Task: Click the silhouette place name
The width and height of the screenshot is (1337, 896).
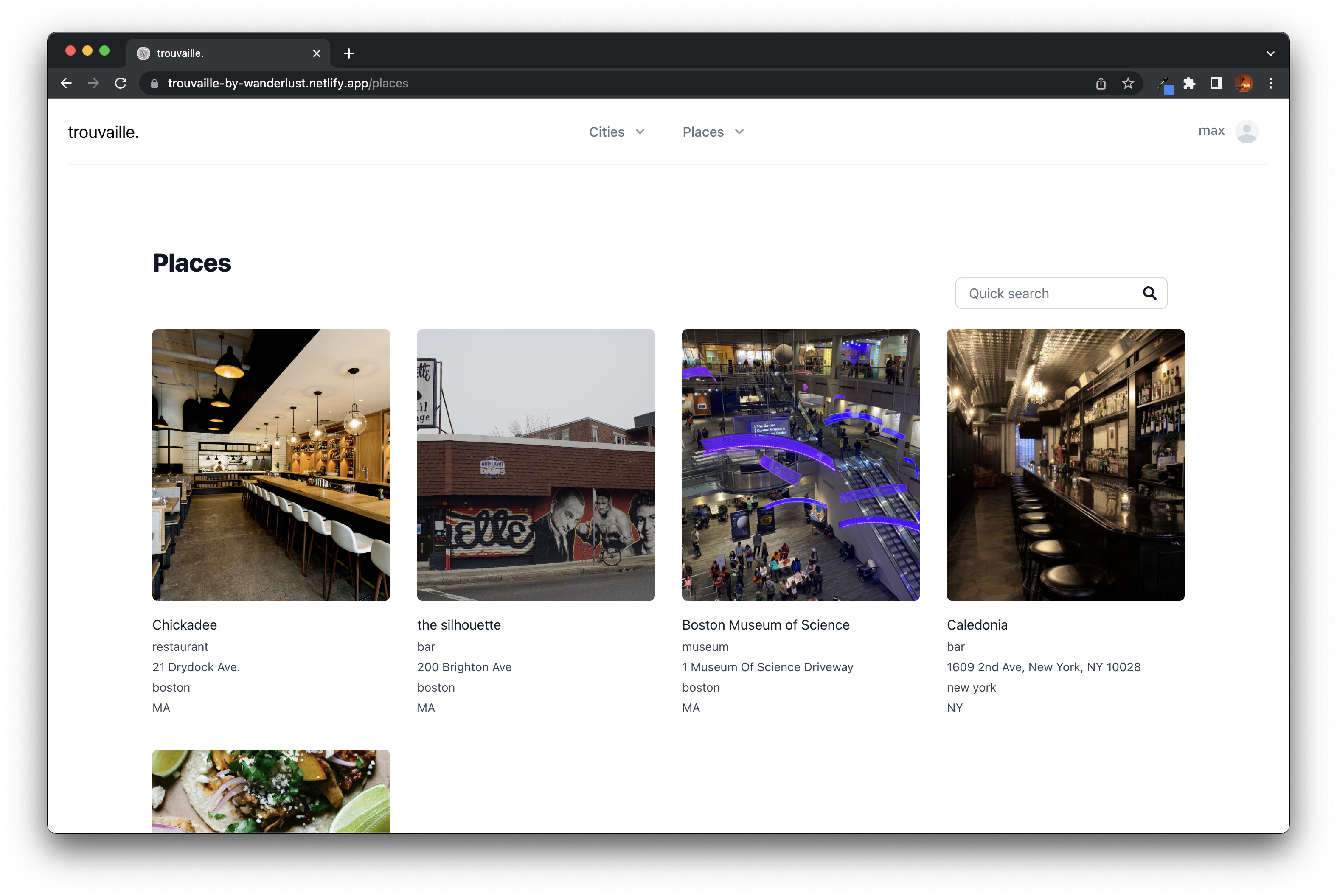Action: coord(459,624)
